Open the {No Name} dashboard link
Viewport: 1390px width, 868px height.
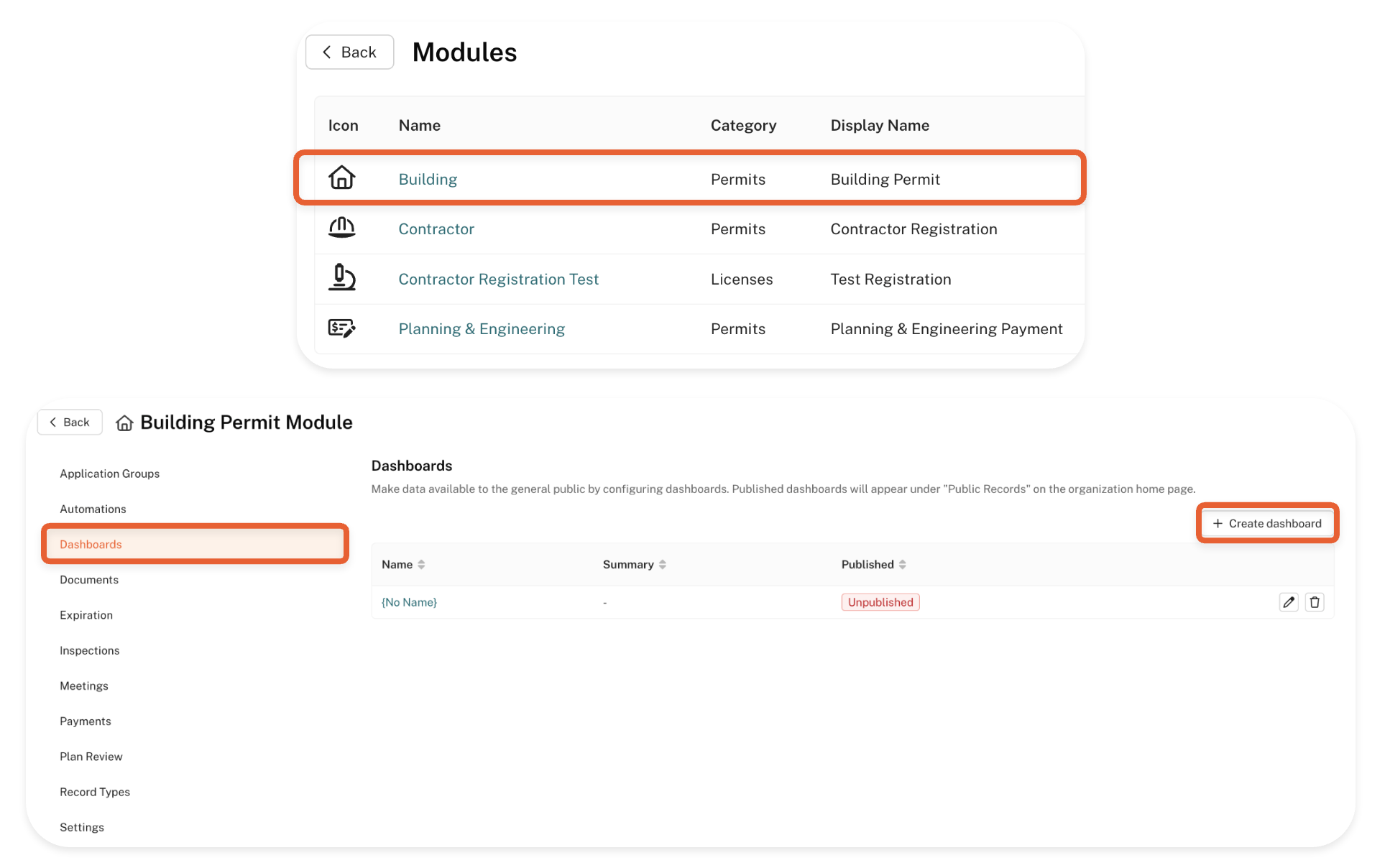pyautogui.click(x=409, y=602)
